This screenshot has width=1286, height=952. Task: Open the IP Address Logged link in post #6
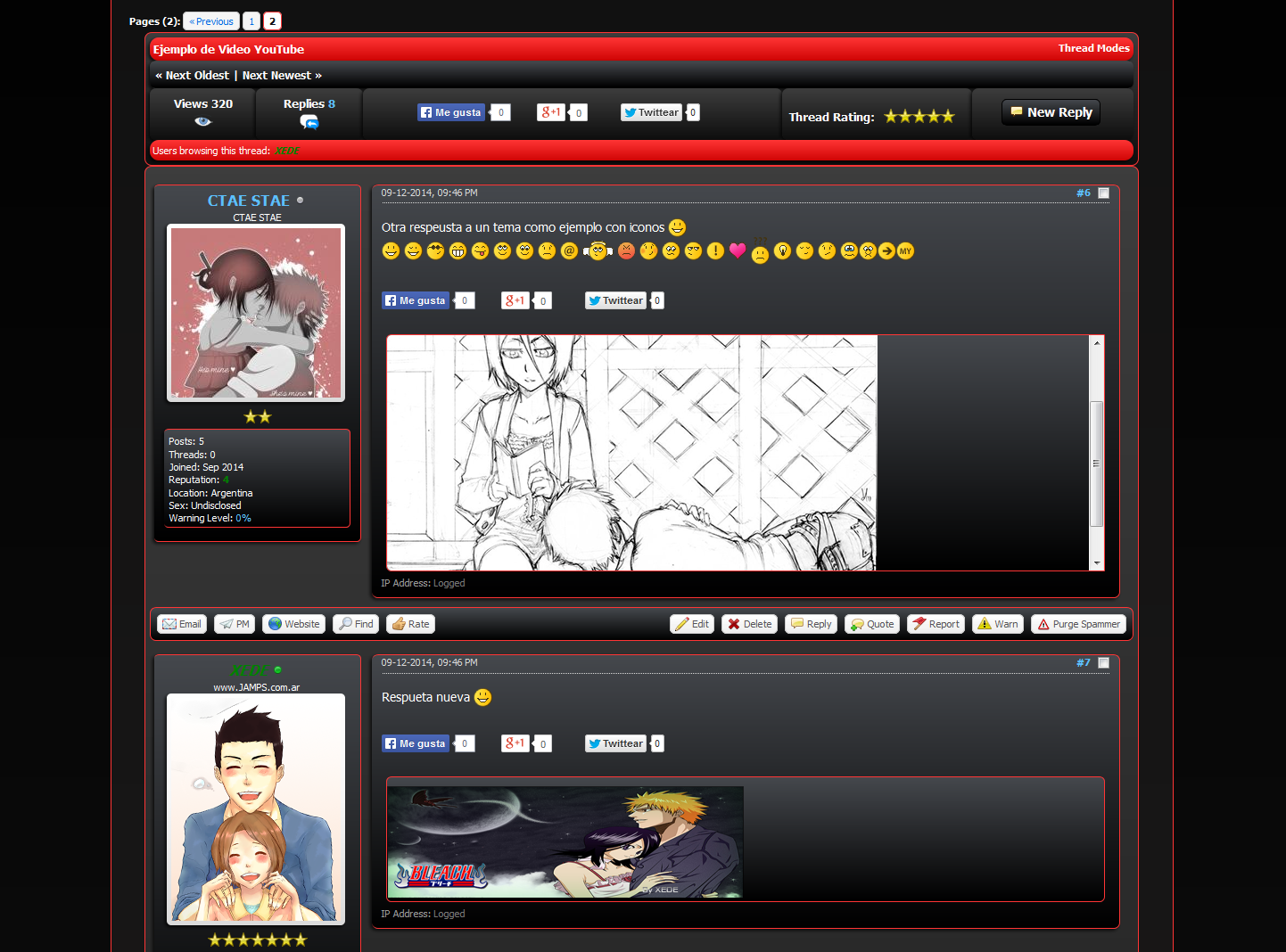click(x=449, y=583)
